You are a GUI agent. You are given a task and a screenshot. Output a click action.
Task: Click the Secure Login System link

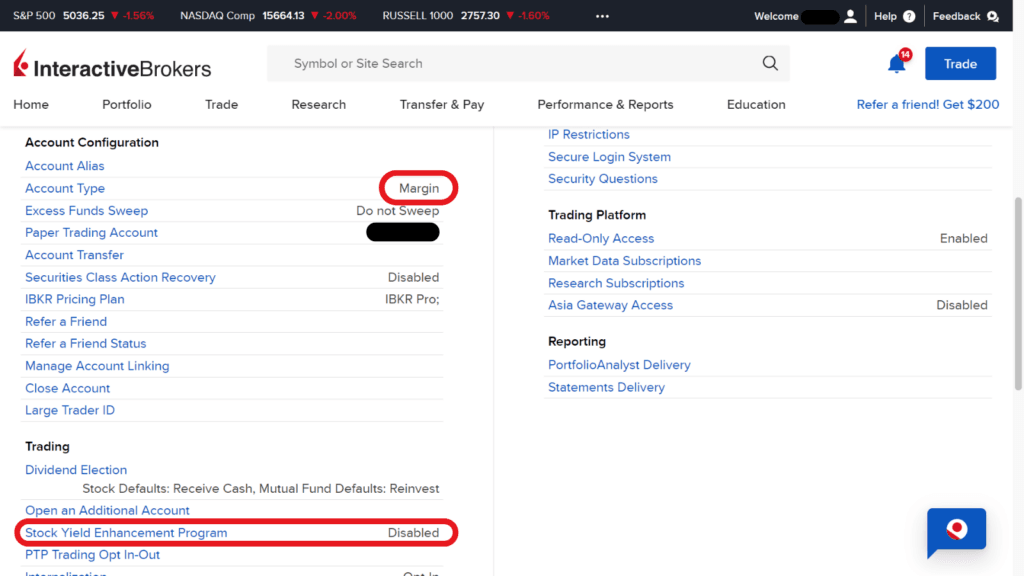[x=609, y=157]
